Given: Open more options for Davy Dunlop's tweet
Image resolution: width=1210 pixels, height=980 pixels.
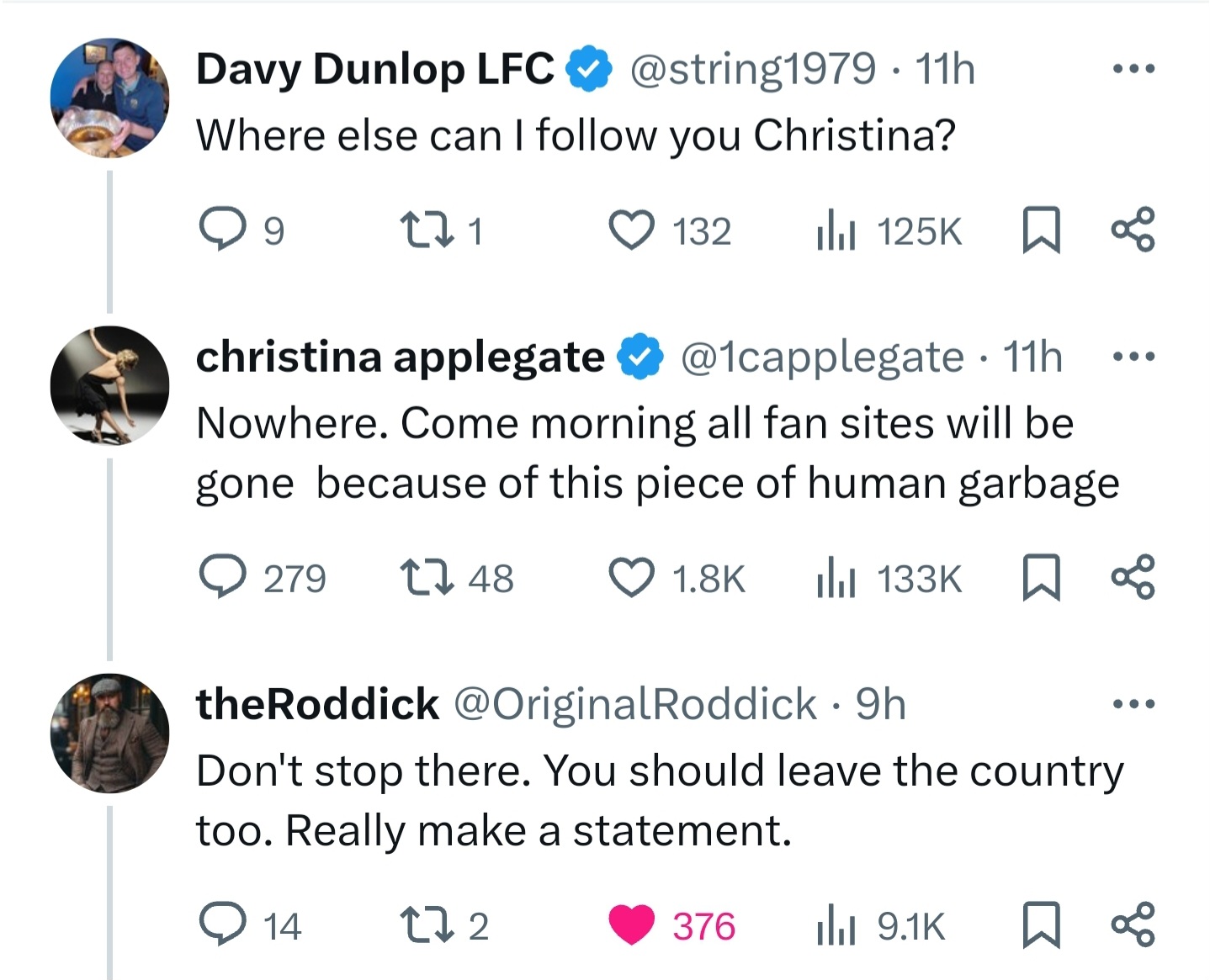Looking at the screenshot, I should point(1133,69).
